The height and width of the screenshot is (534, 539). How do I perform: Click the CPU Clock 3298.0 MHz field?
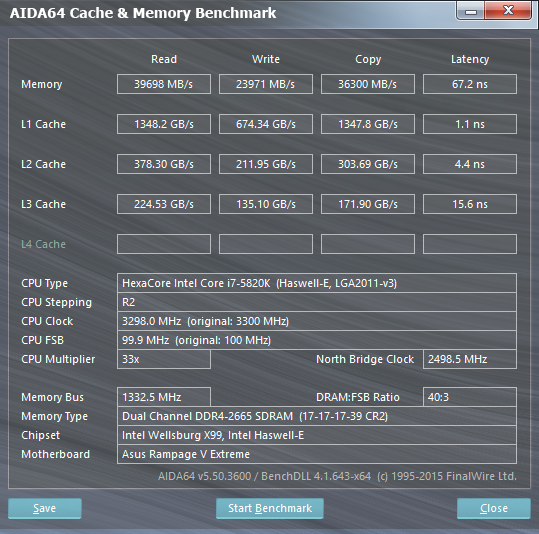[x=317, y=321]
